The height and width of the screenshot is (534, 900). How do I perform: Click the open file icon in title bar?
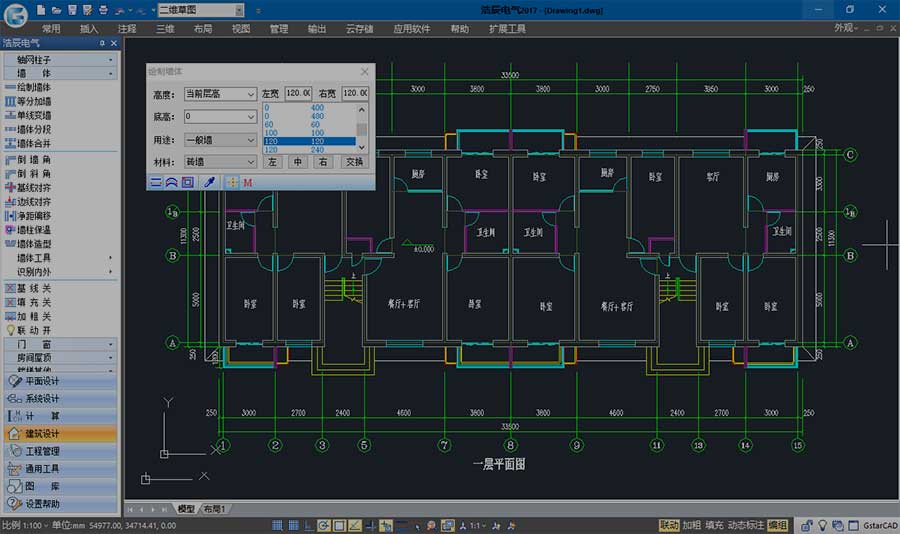pos(56,9)
